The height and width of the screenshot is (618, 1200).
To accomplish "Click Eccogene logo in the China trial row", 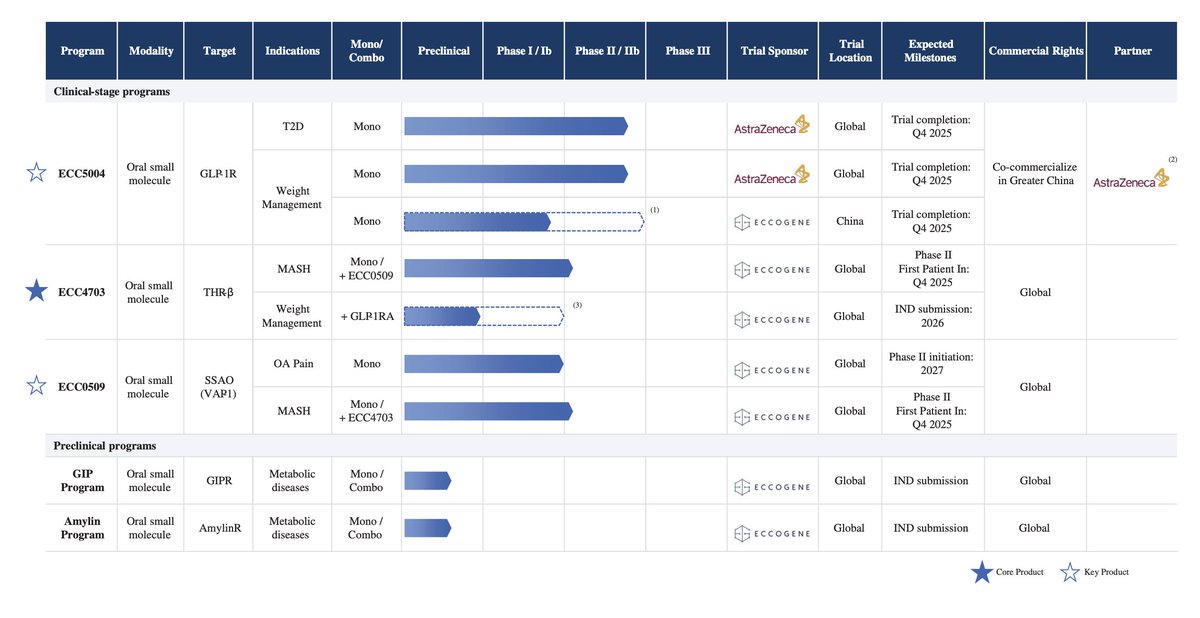I will click(772, 222).
